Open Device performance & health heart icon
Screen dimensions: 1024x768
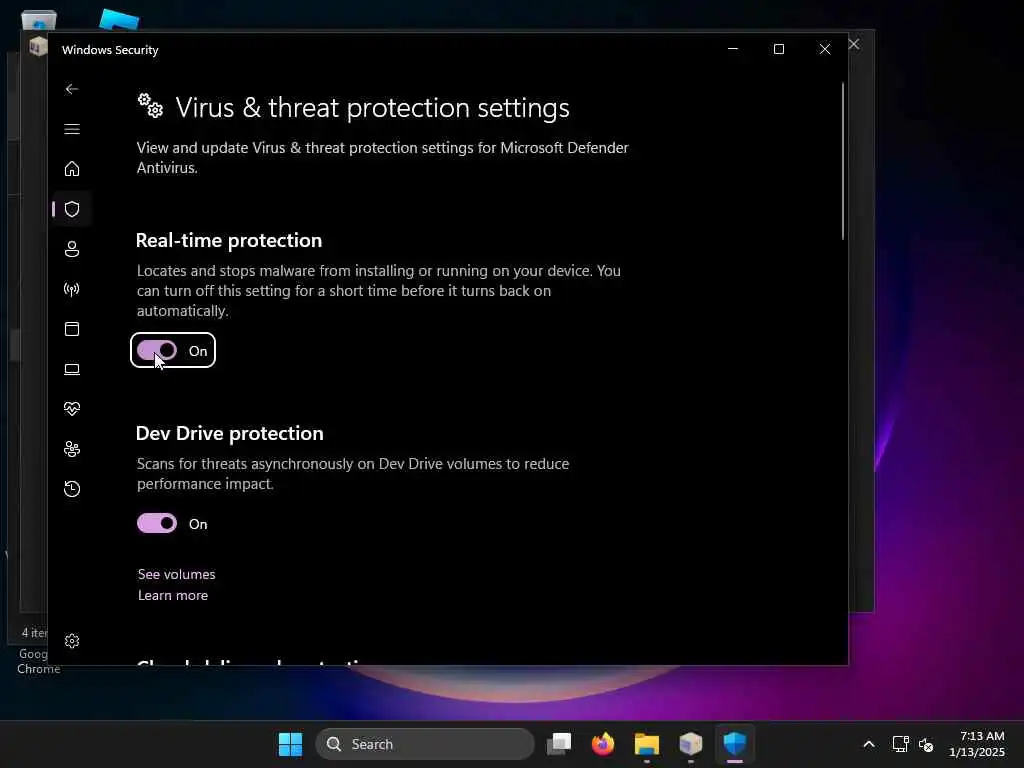click(x=72, y=409)
